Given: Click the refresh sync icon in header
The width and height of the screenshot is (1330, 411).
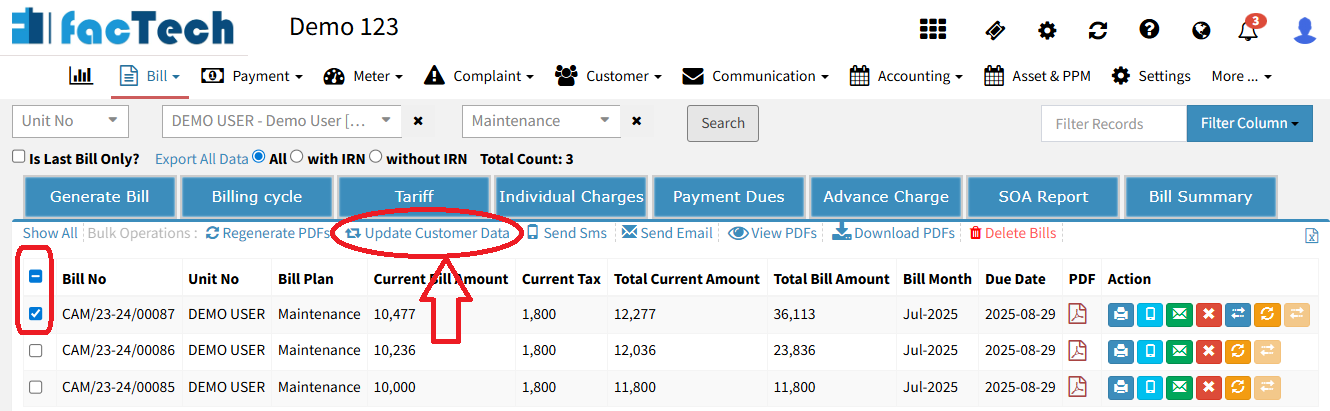Looking at the screenshot, I should (1098, 30).
